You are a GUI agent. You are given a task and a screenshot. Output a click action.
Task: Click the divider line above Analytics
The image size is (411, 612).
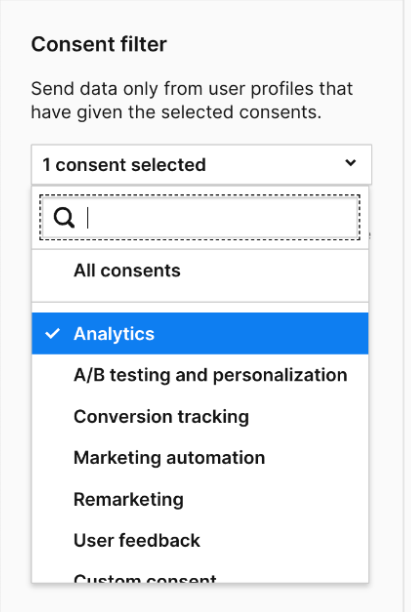tap(200, 302)
